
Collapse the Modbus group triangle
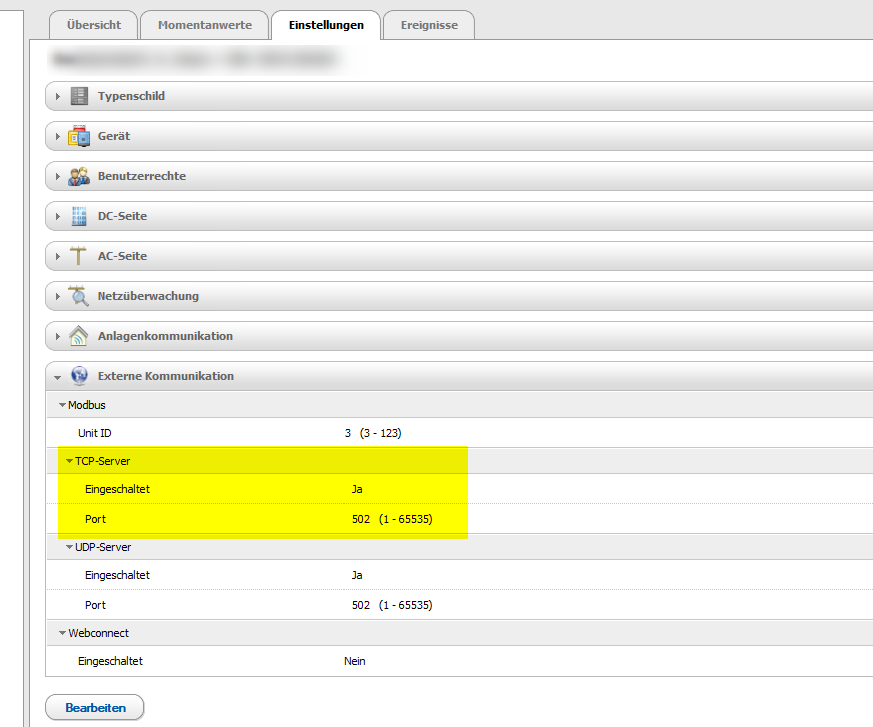[x=62, y=405]
